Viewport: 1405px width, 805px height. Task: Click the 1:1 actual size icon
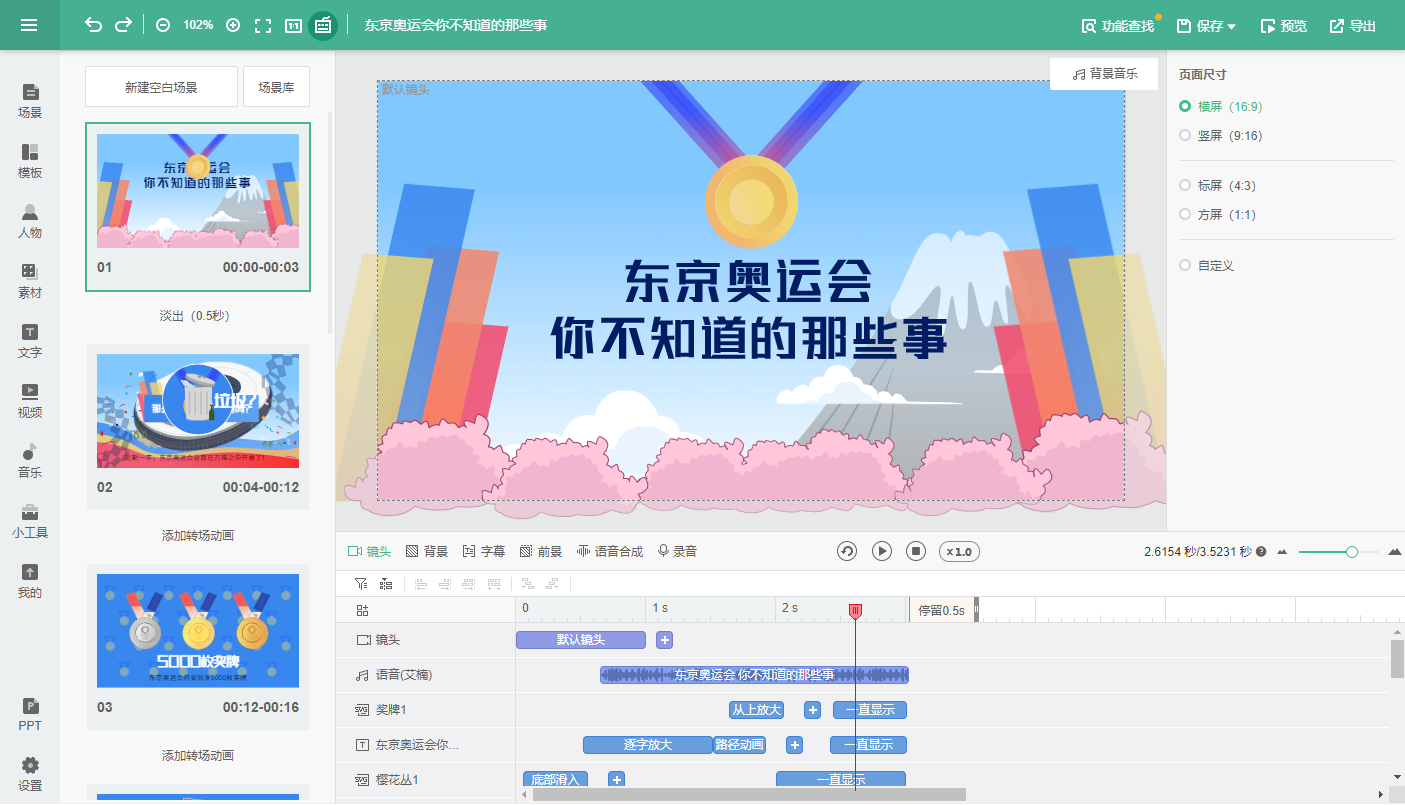(293, 25)
